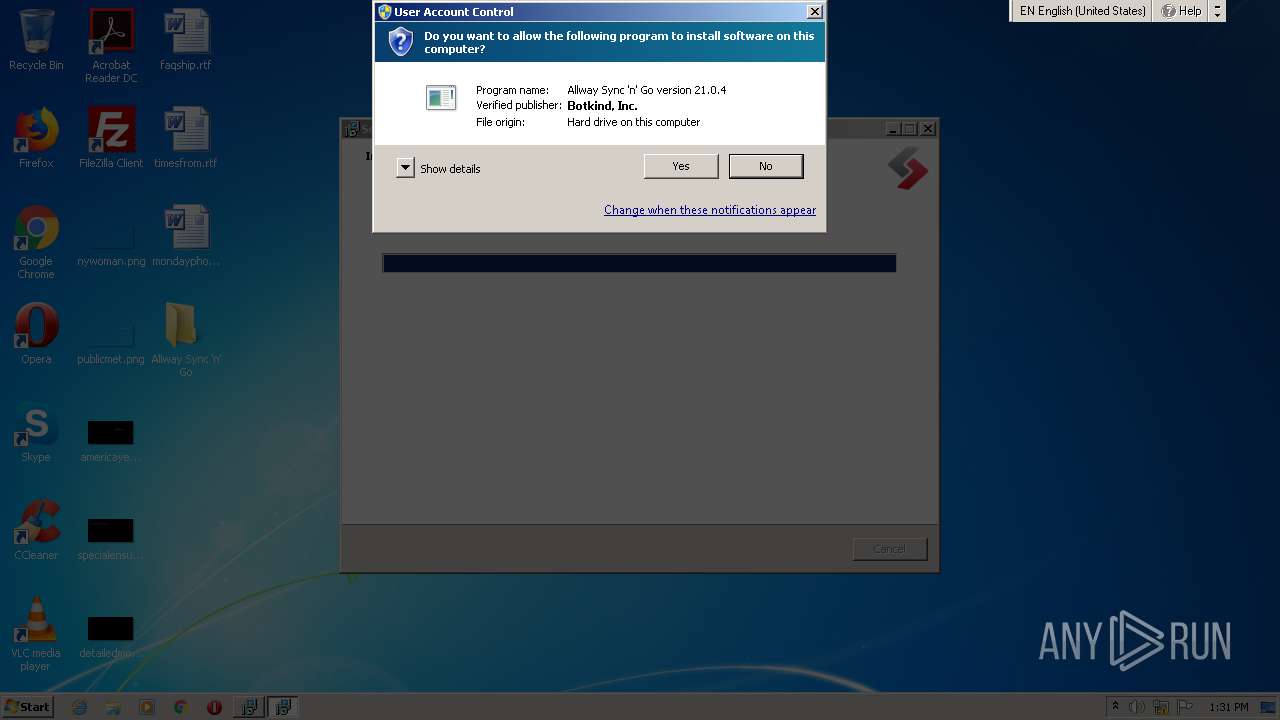Click No in the User Account Control dialog
1280x720 pixels.
766,166
